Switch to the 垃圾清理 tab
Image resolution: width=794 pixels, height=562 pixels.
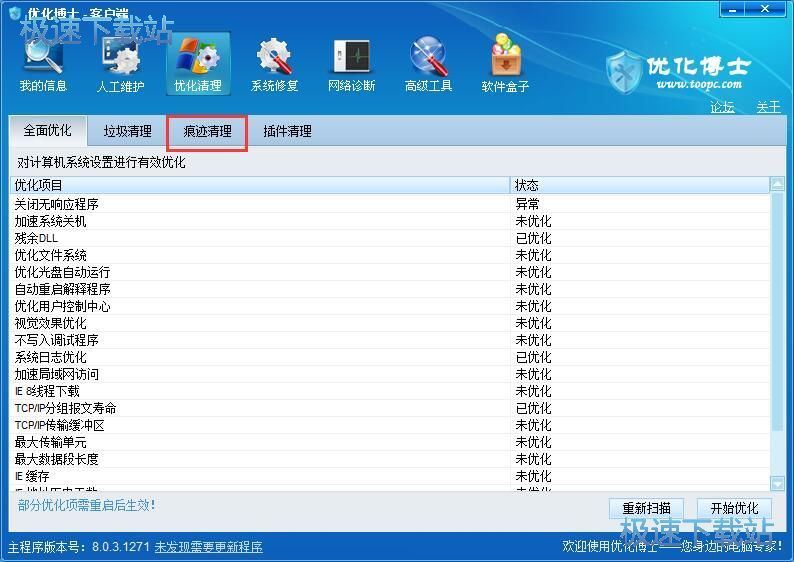click(128, 131)
